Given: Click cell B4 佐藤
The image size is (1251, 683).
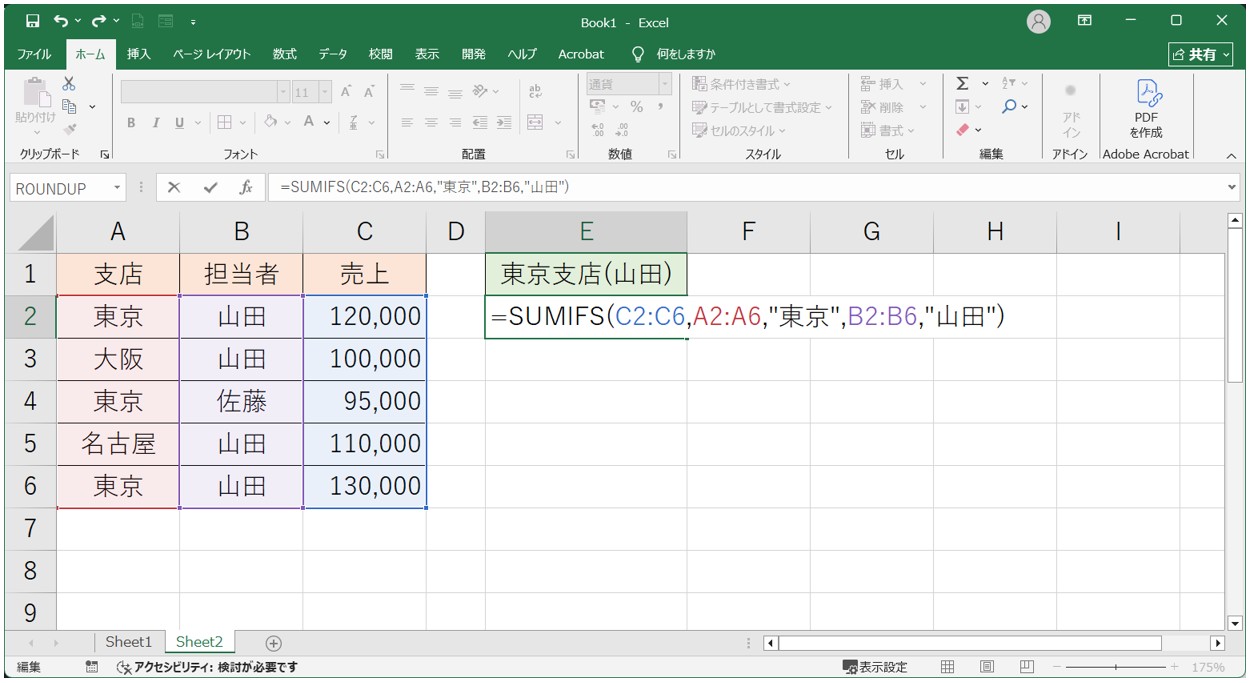Looking at the screenshot, I should click(241, 401).
